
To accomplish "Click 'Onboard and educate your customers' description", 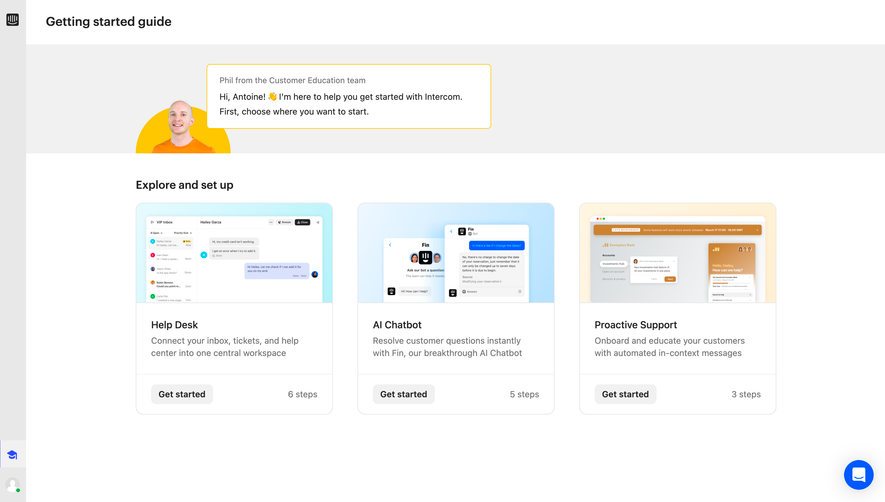I will (669, 347).
